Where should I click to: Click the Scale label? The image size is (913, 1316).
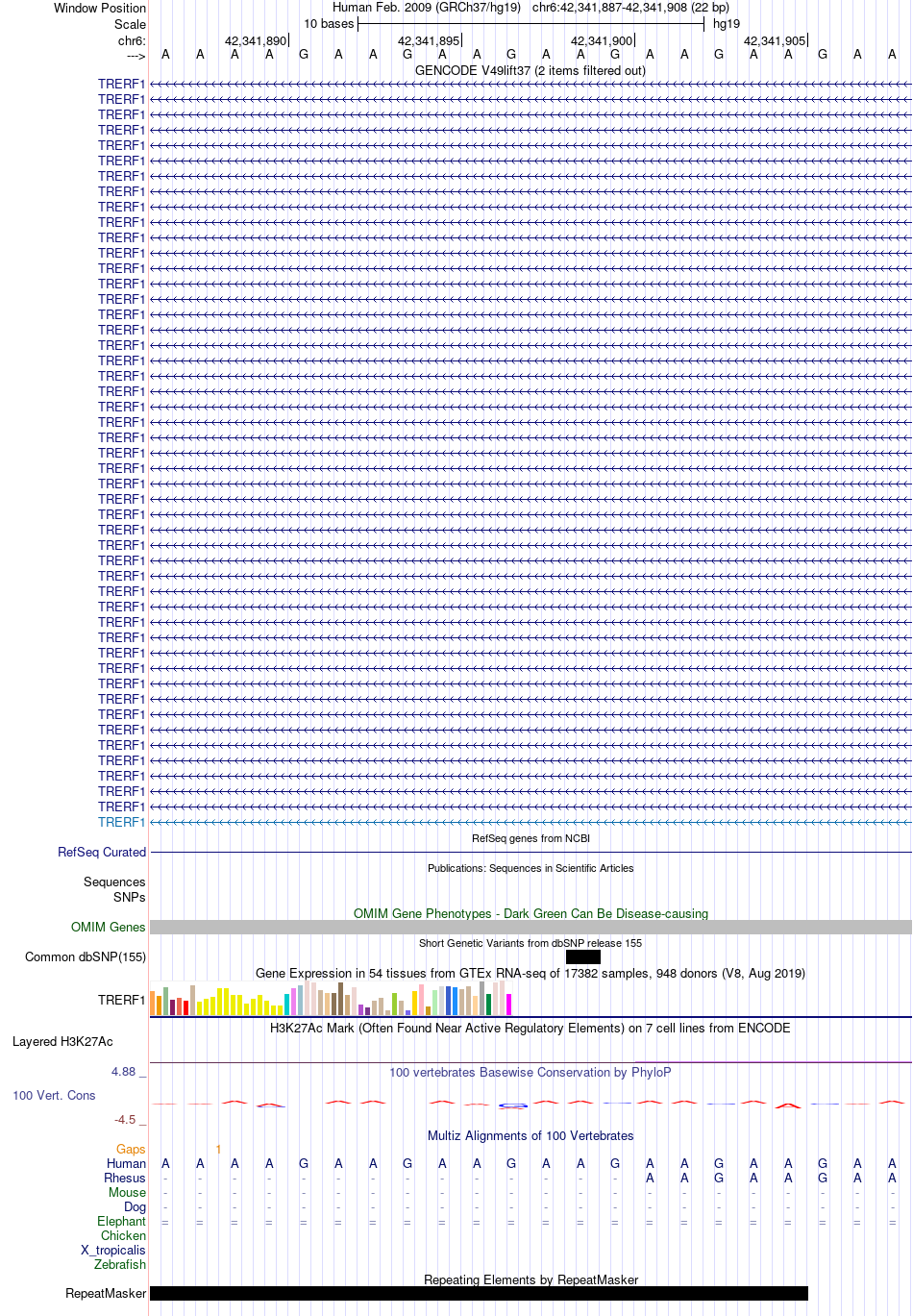tap(130, 24)
